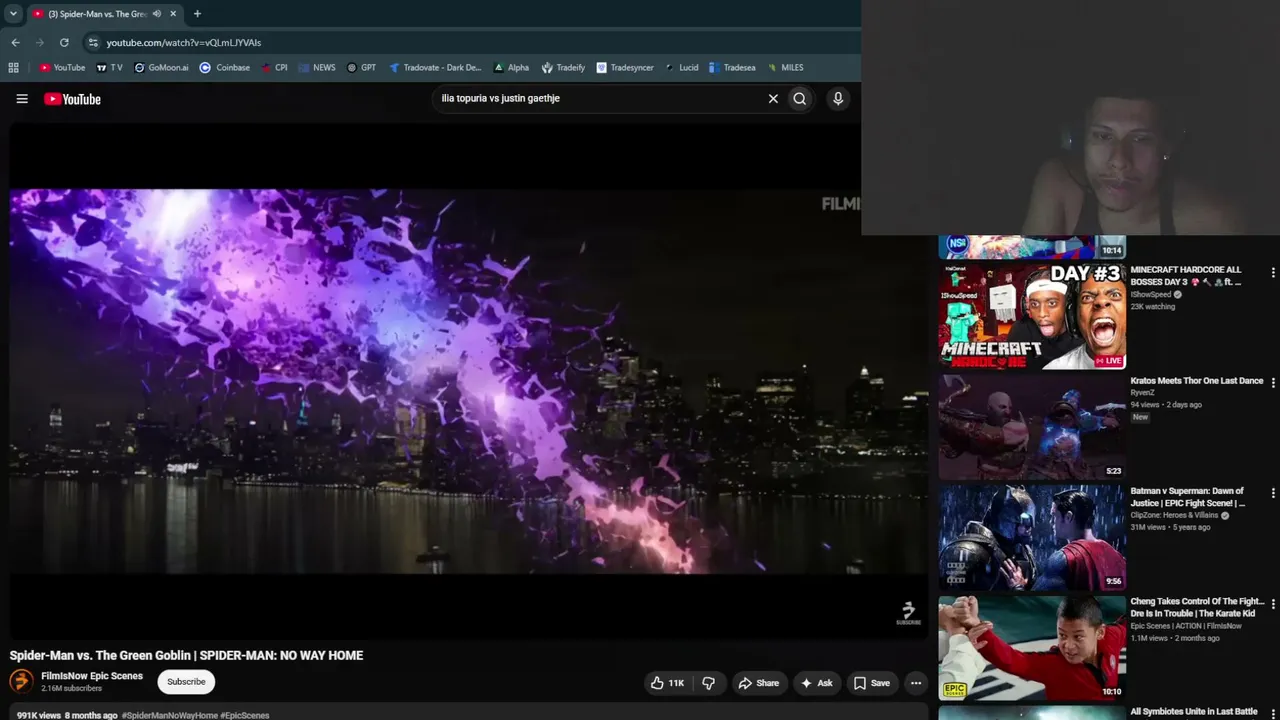Open the MILES bookmark
This screenshot has height=720, width=1280.
click(785, 68)
